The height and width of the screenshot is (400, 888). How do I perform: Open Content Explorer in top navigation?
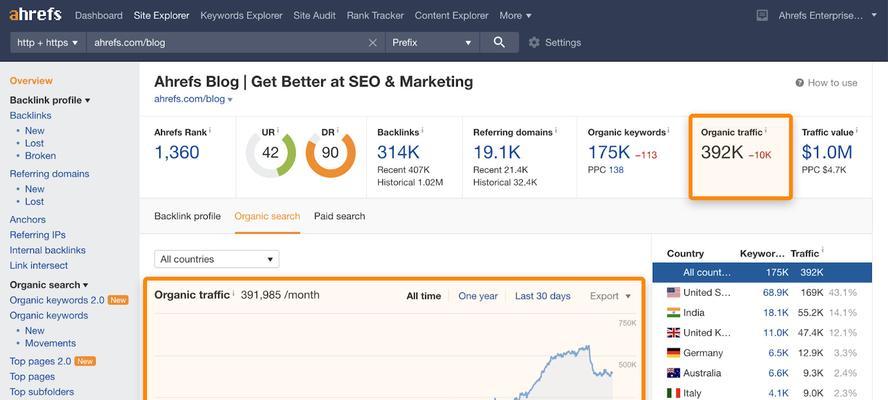[x=451, y=15]
